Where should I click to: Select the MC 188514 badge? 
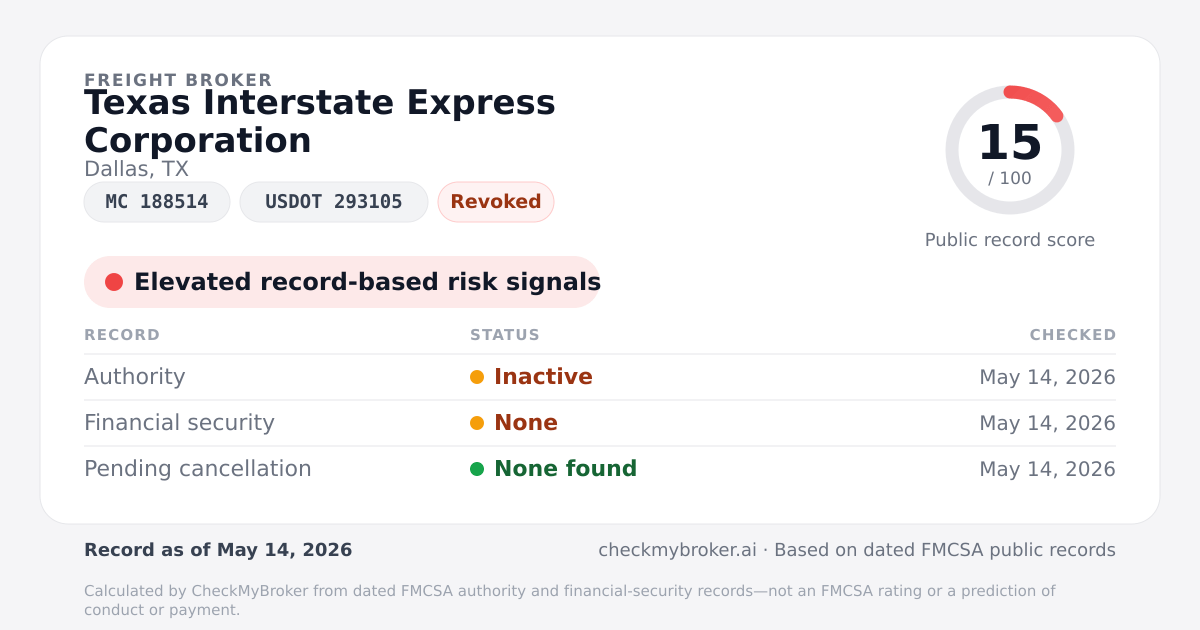(x=157, y=202)
